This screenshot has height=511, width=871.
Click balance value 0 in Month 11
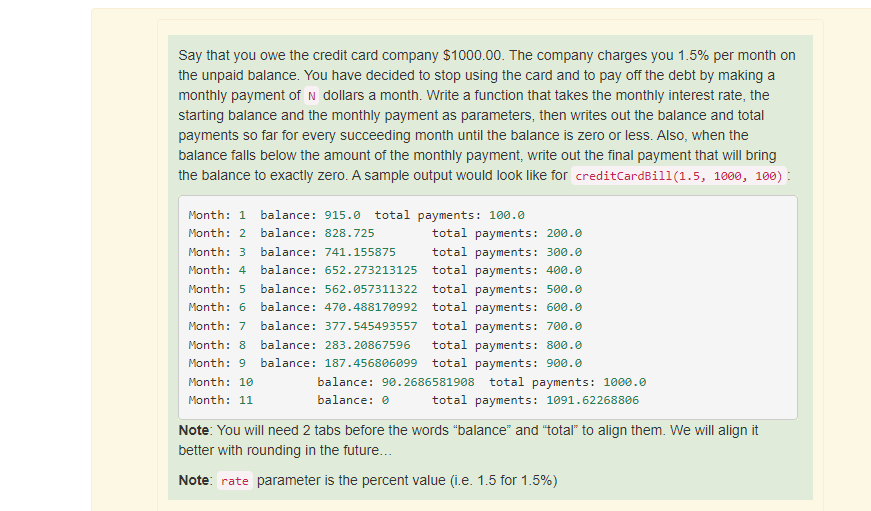click(x=385, y=400)
